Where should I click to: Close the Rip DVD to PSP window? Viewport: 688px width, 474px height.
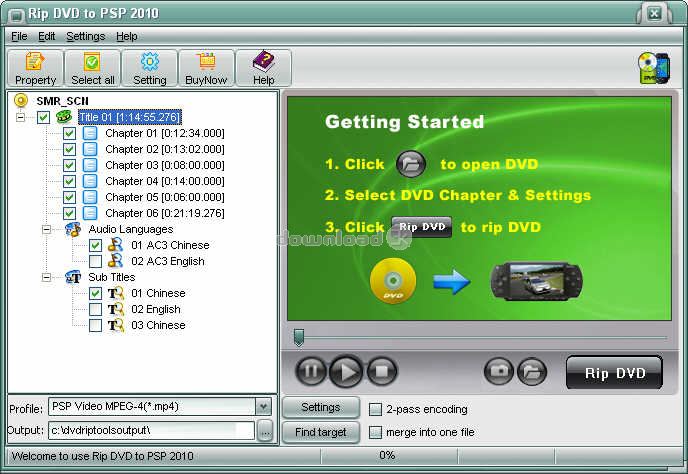(x=654, y=14)
